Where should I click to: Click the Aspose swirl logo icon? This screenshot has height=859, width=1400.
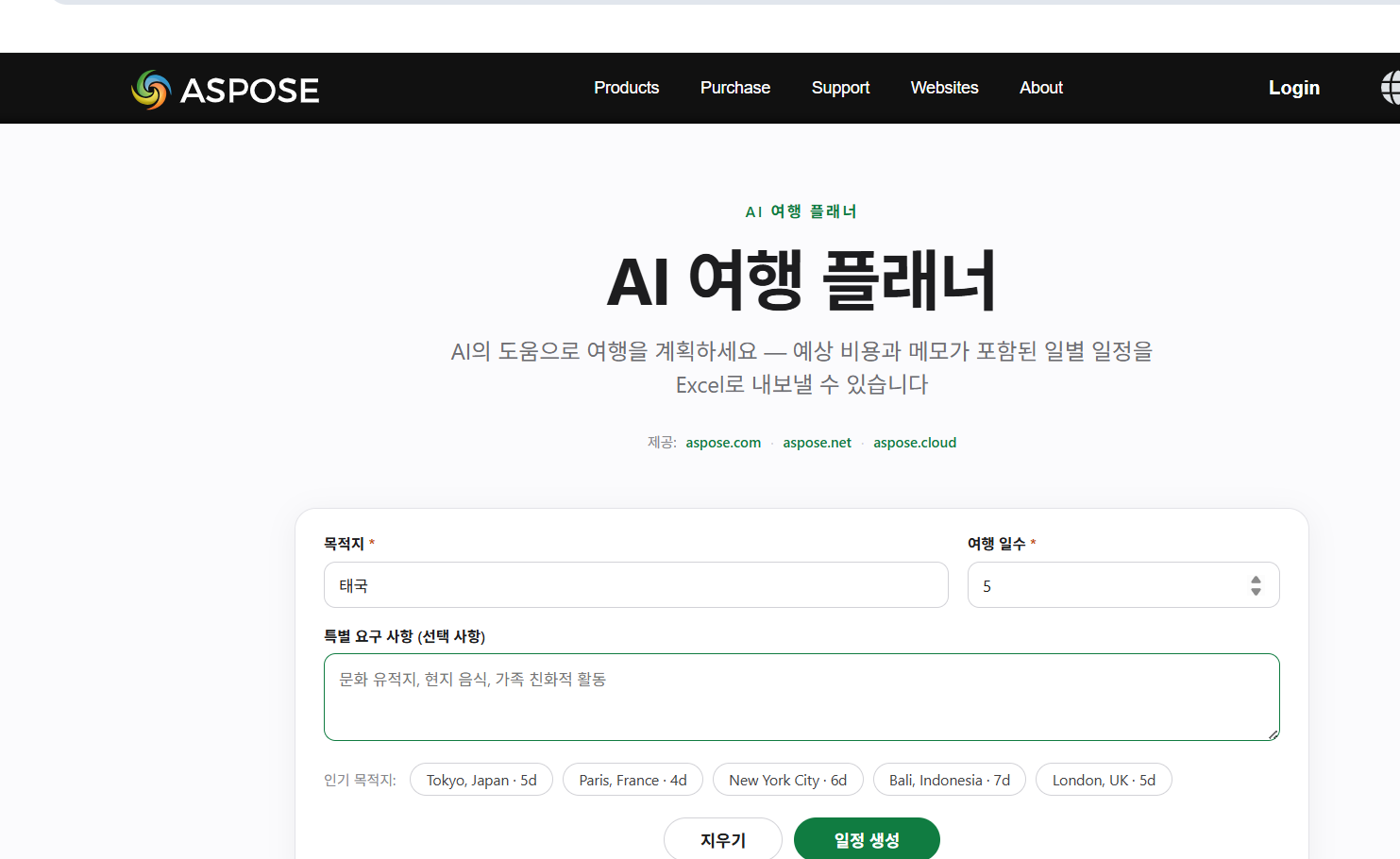(151, 90)
